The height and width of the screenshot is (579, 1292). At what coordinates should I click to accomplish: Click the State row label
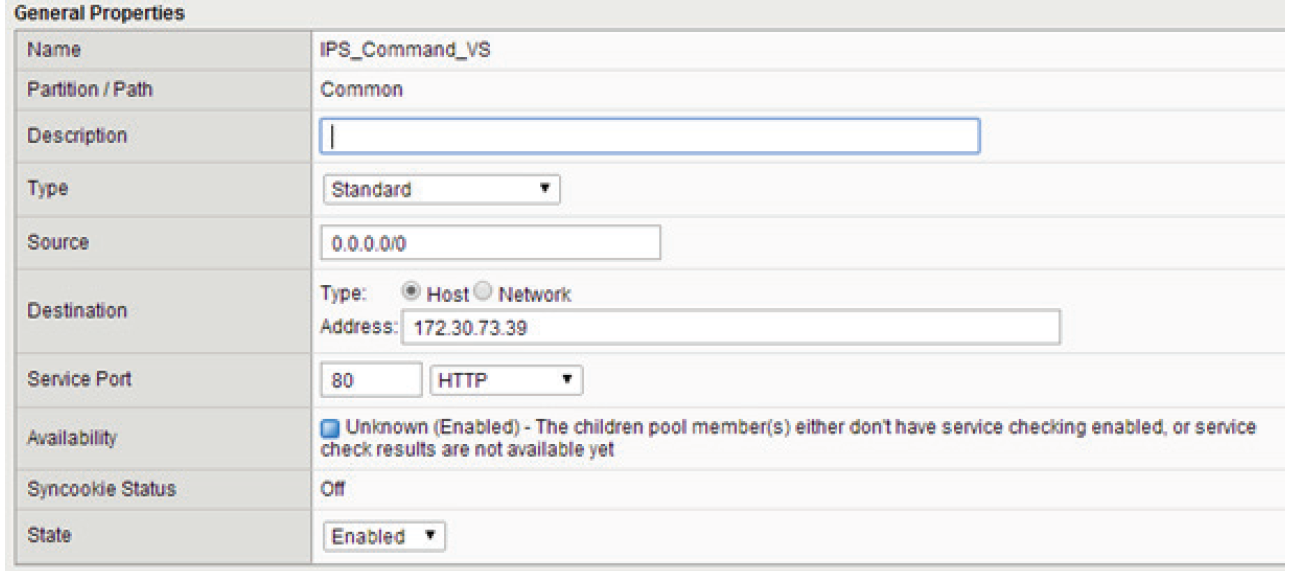(49, 535)
